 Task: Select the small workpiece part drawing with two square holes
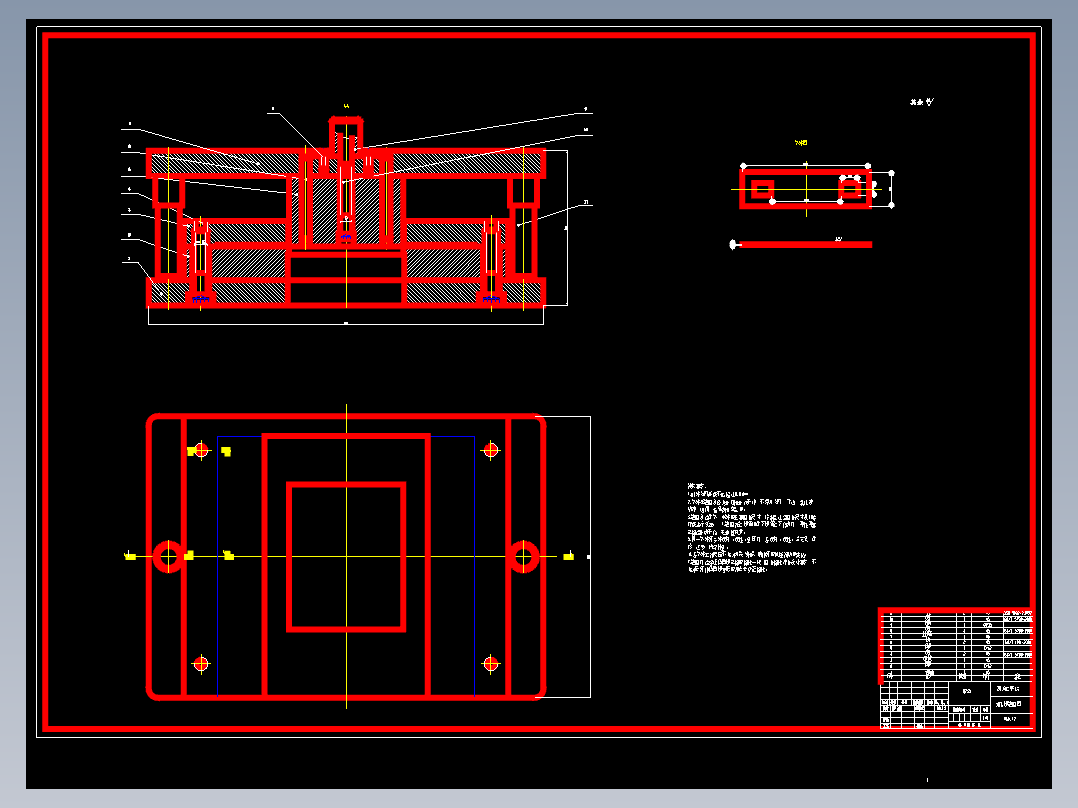(x=805, y=188)
